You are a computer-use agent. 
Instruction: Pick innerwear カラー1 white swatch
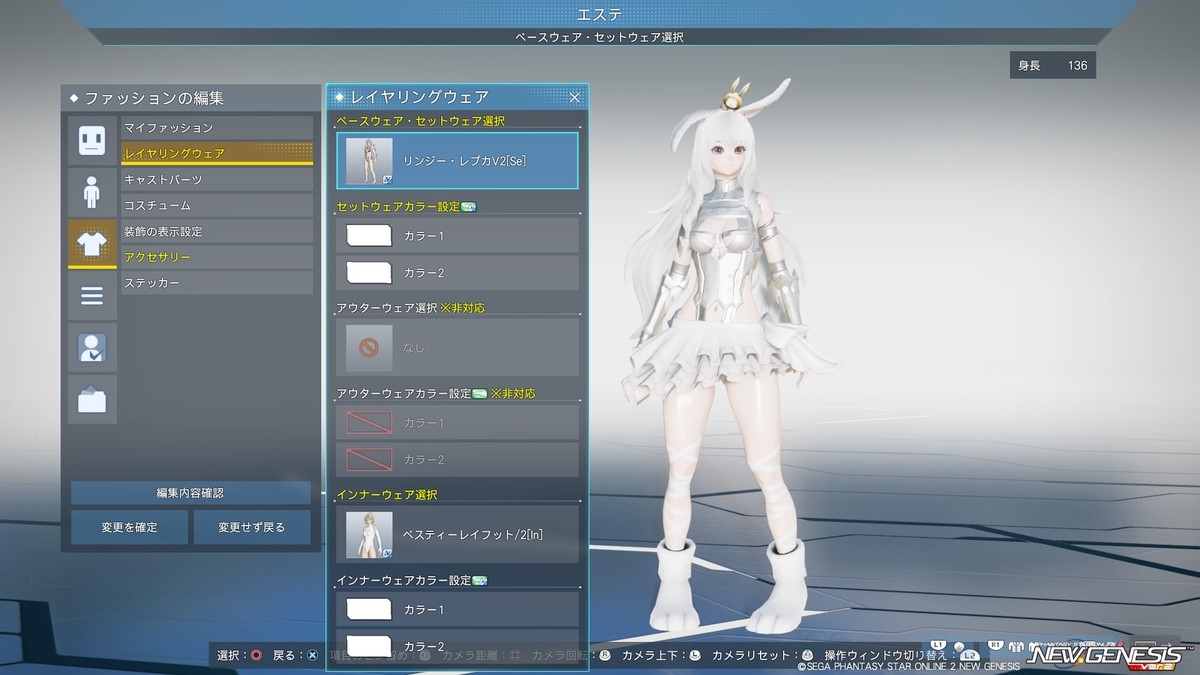[369, 609]
